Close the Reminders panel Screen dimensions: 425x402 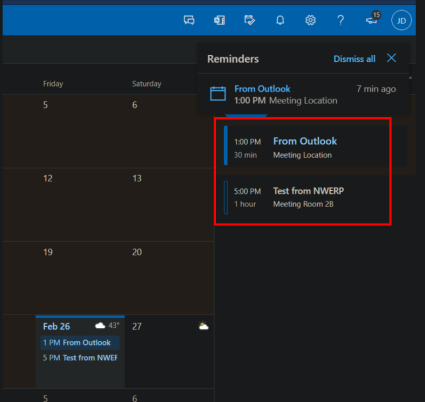pyautogui.click(x=391, y=58)
